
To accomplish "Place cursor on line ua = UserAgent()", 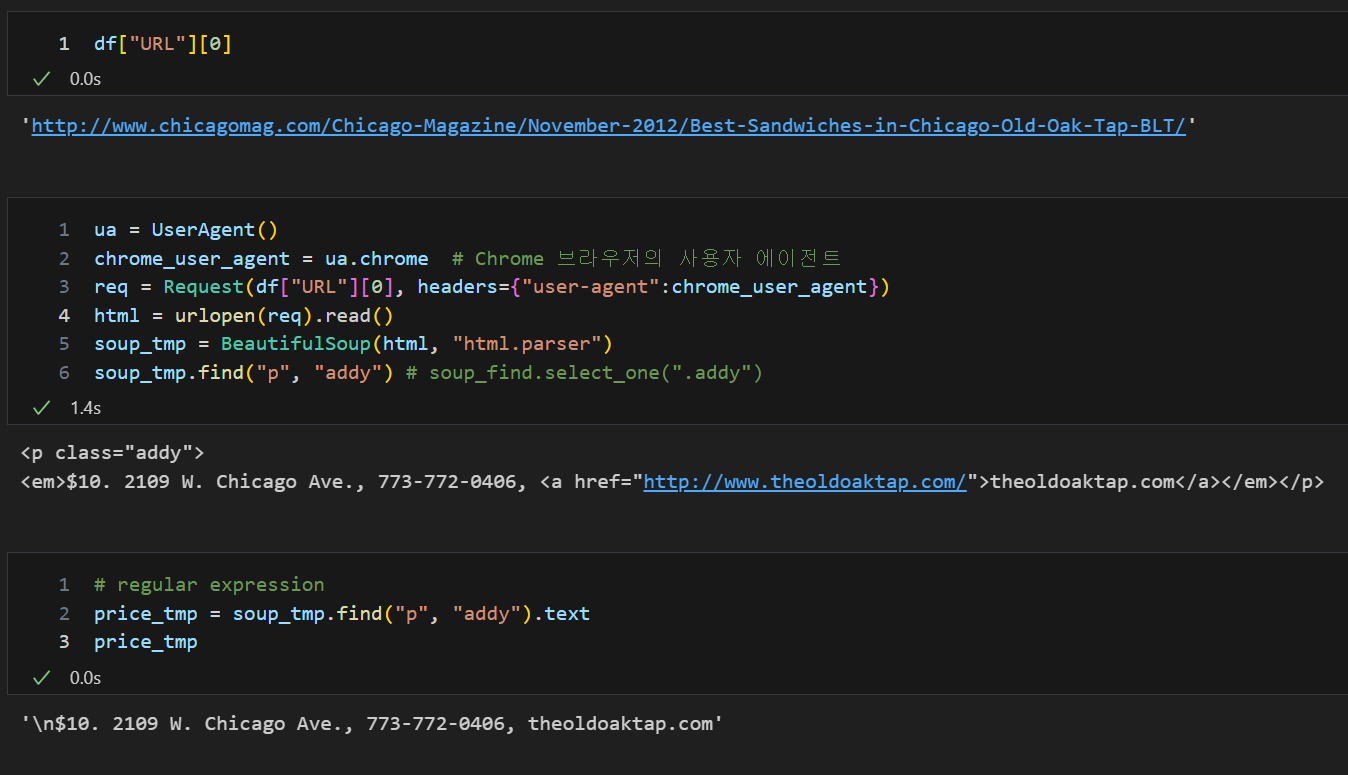I will pos(186,230).
